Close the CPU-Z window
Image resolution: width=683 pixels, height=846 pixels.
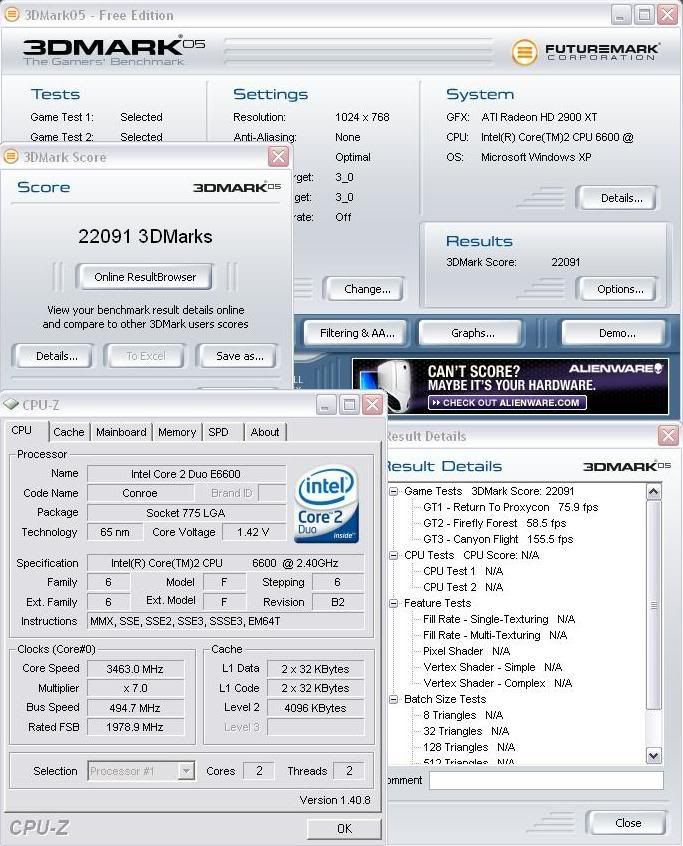(372, 405)
